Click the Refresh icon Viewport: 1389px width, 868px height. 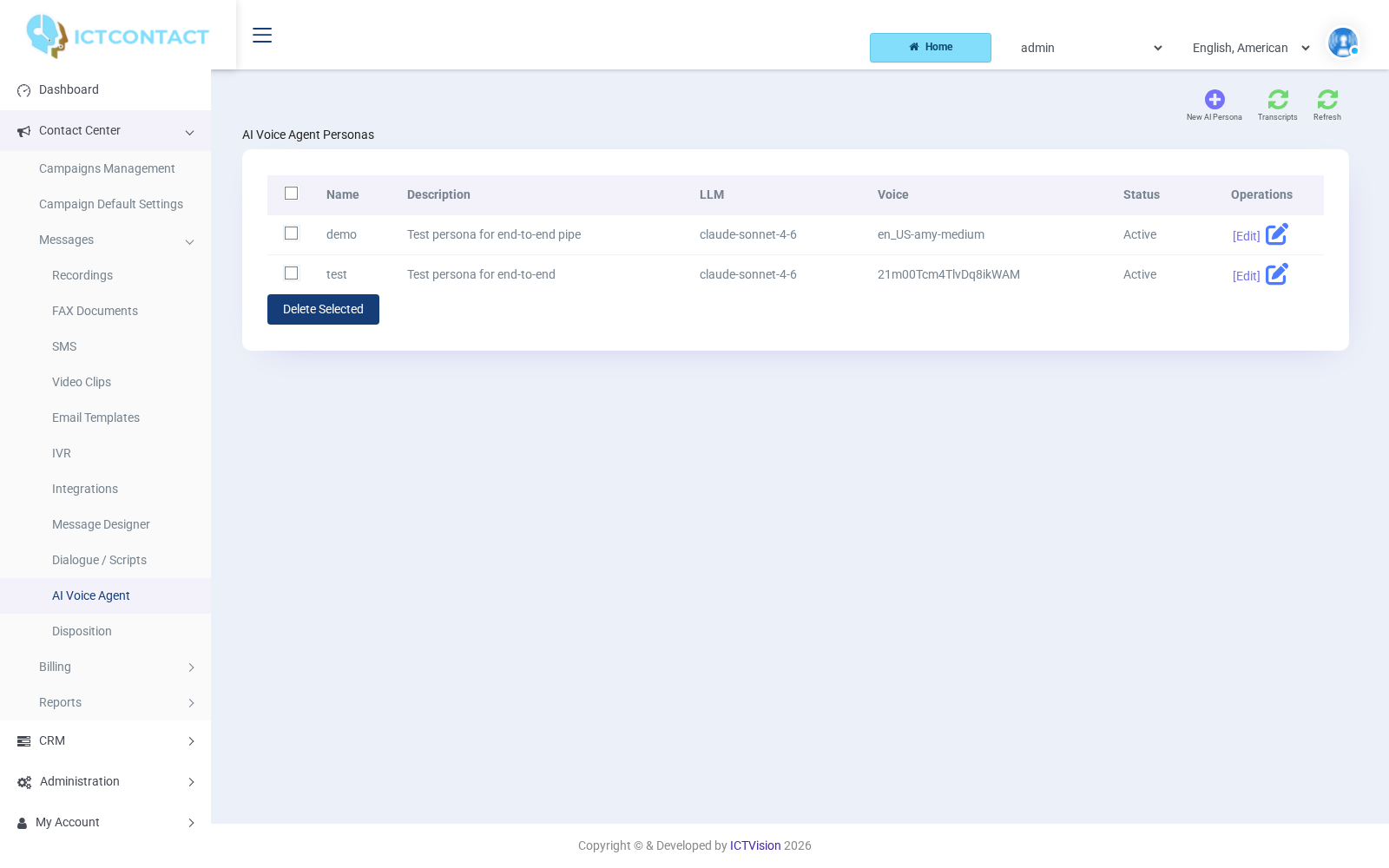[1327, 99]
